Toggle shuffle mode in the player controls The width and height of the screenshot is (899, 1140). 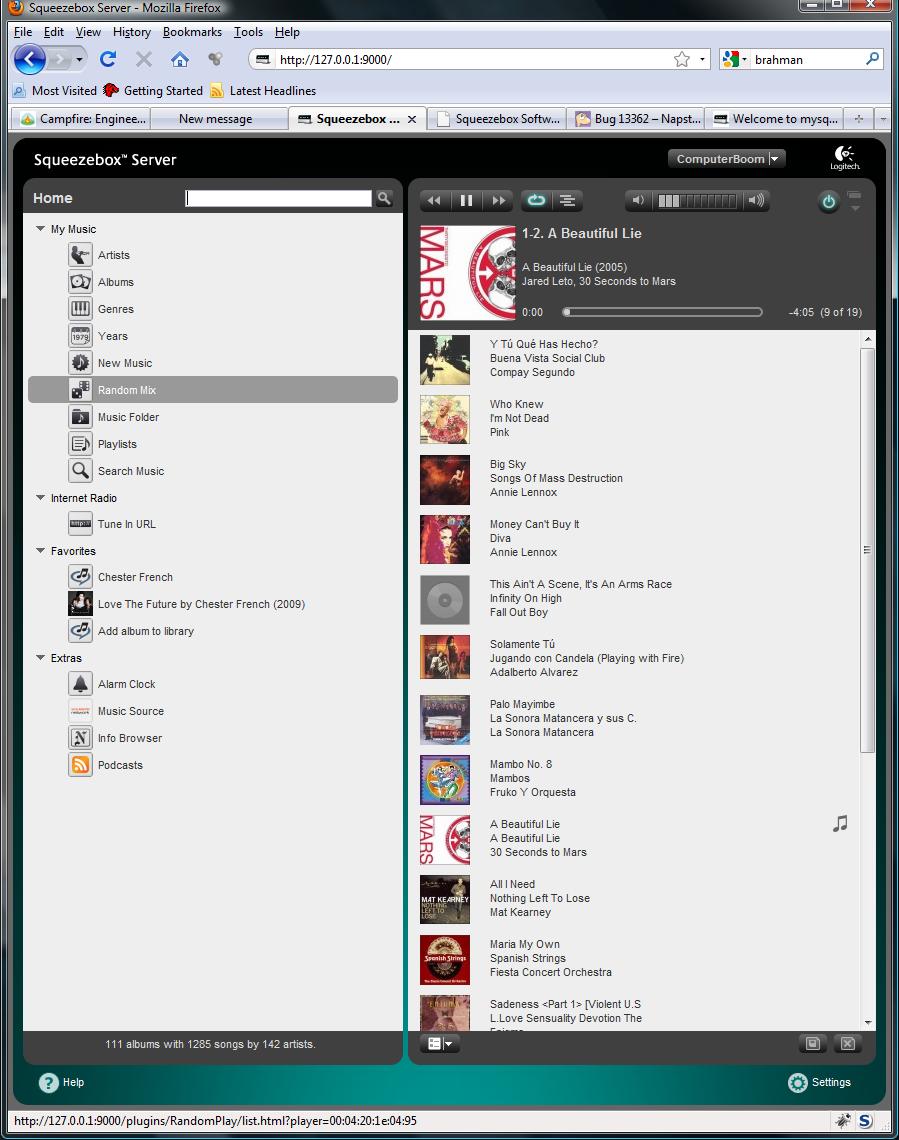(567, 201)
